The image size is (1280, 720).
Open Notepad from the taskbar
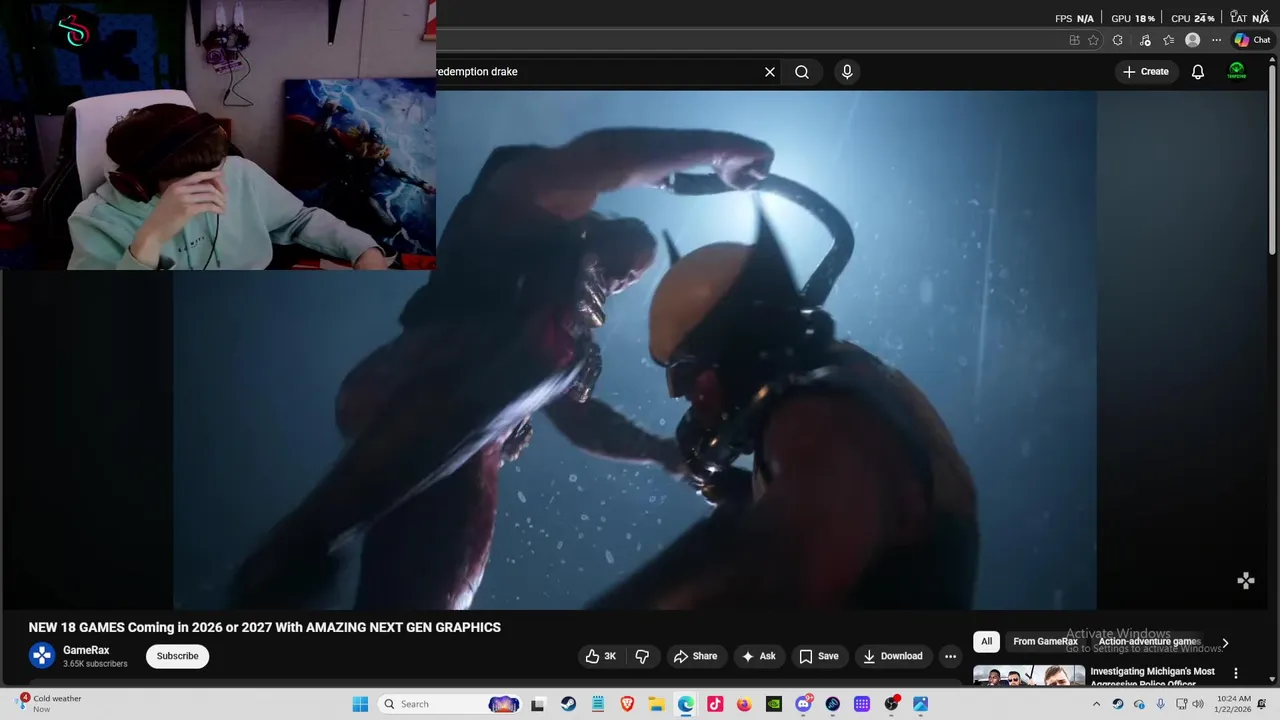coord(598,704)
